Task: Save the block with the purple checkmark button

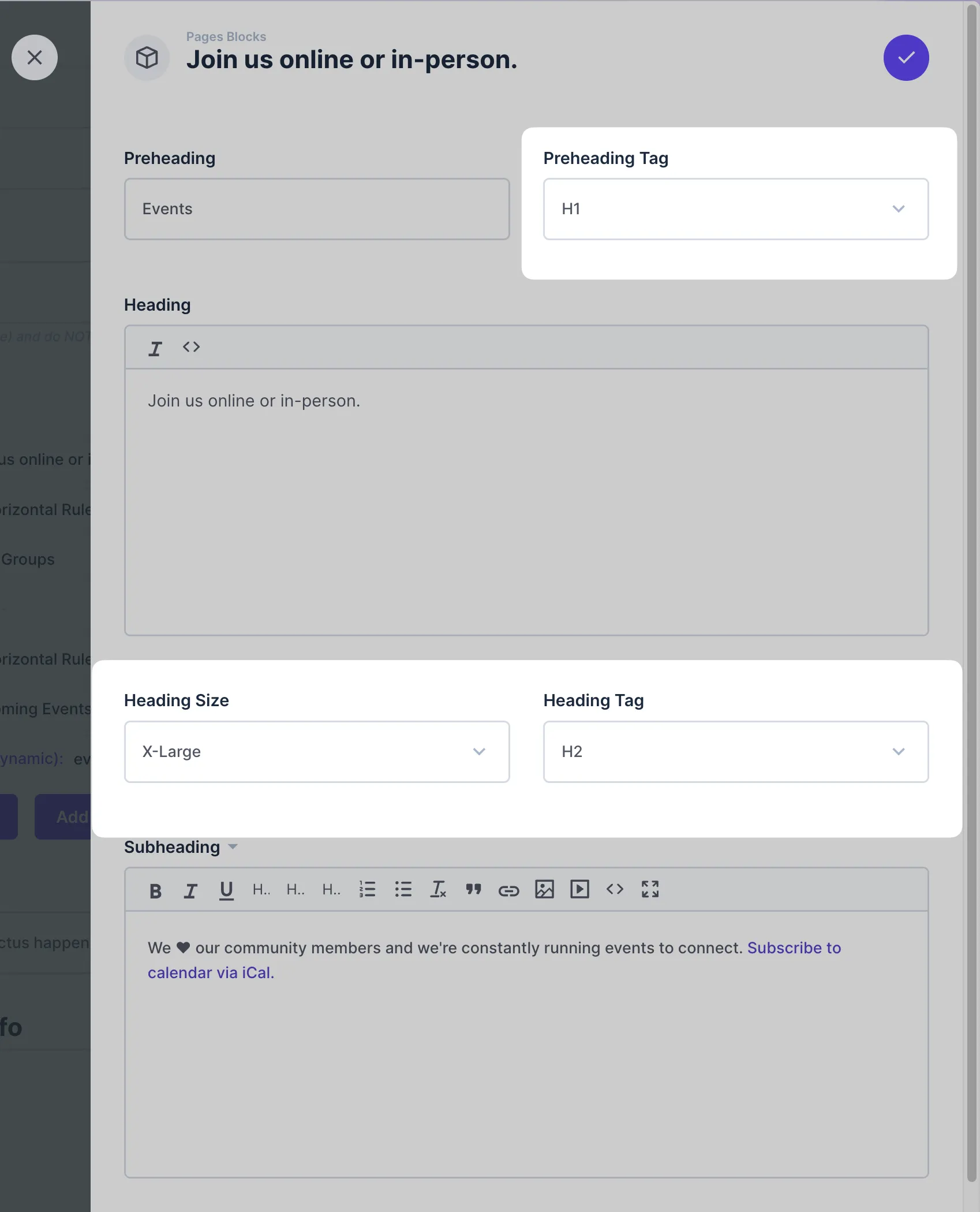Action: (905, 57)
